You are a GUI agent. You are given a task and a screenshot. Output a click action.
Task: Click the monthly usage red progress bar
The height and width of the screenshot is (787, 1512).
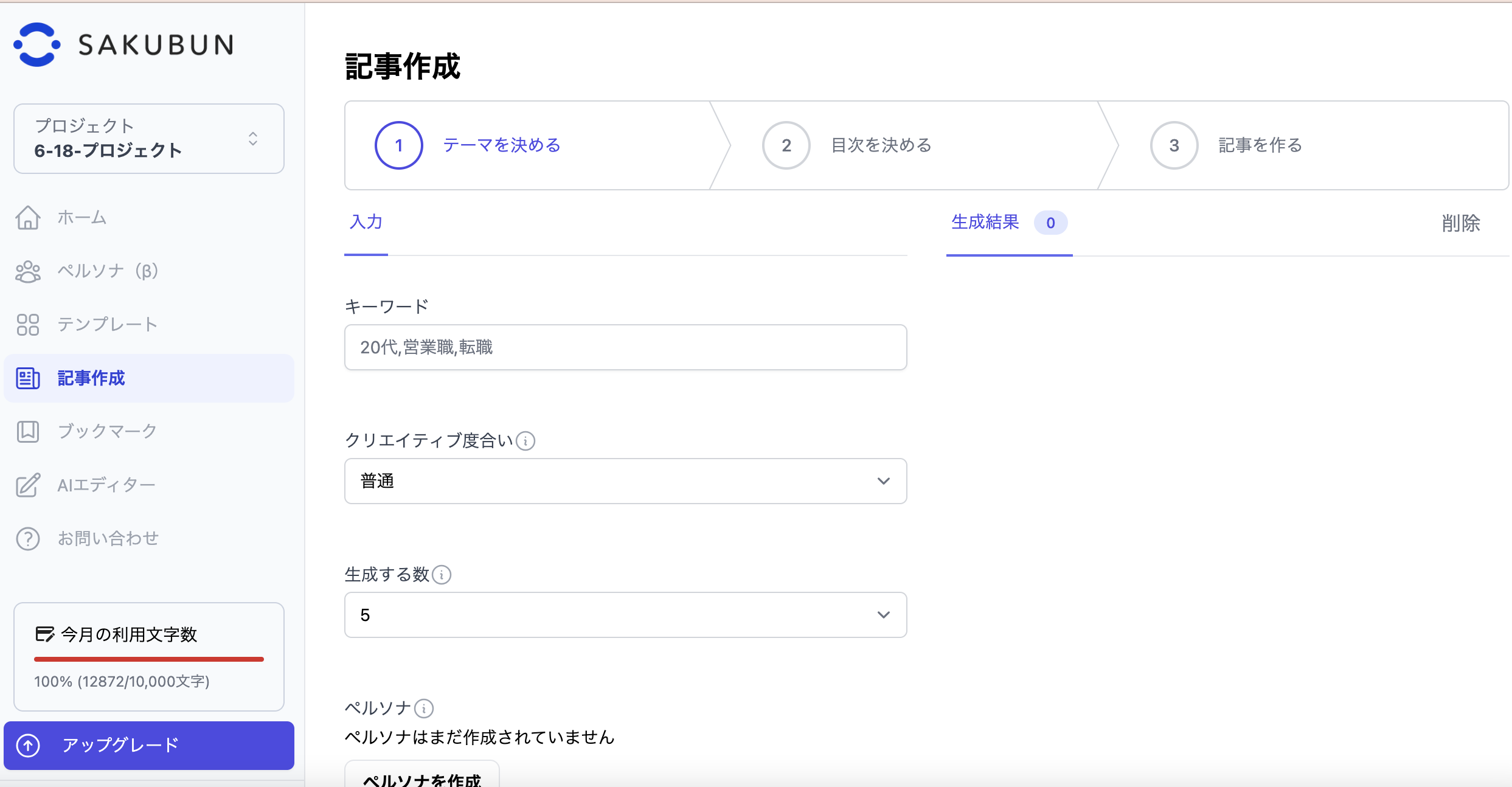click(149, 659)
